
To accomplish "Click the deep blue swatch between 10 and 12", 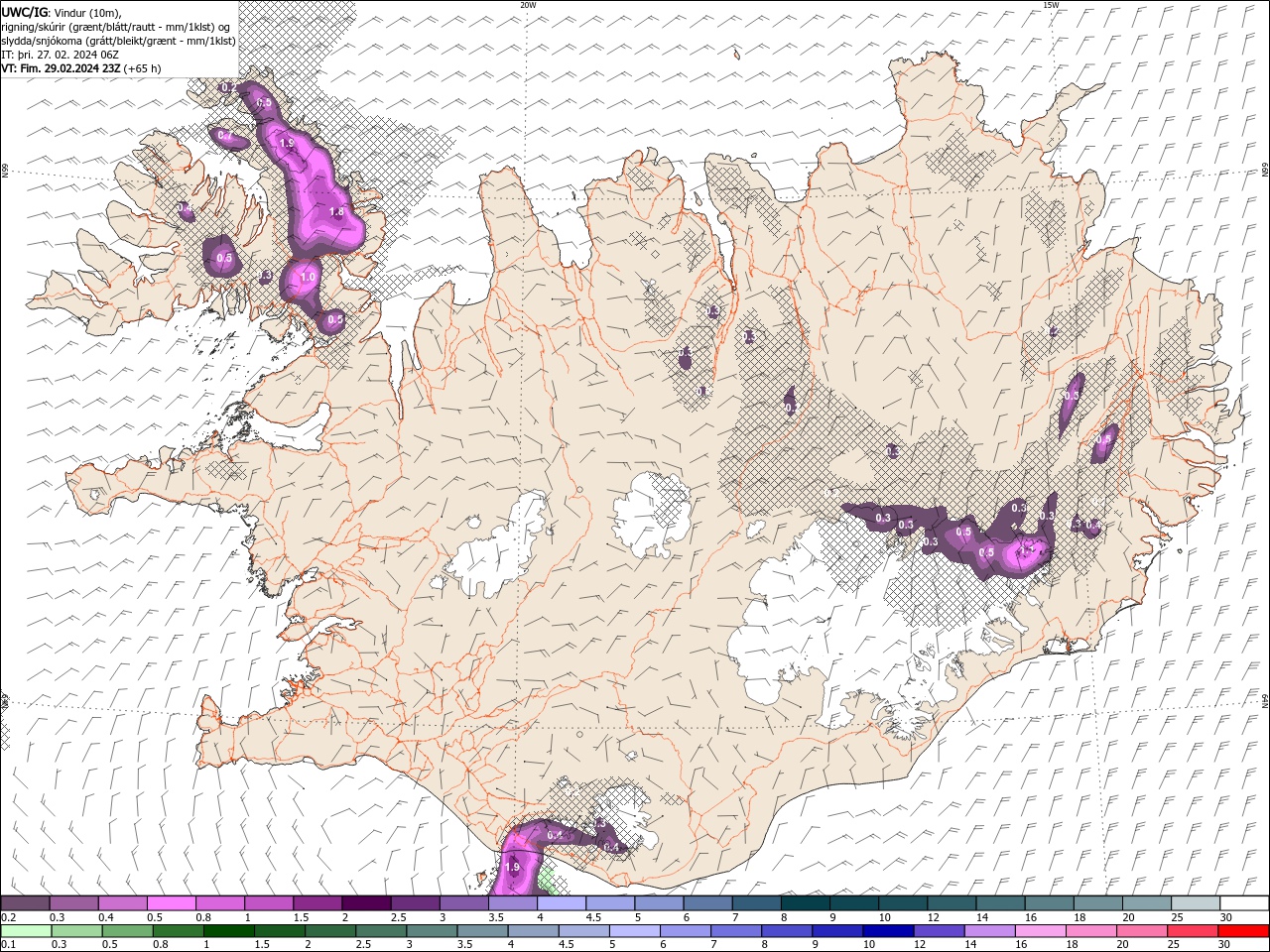I will (x=887, y=931).
